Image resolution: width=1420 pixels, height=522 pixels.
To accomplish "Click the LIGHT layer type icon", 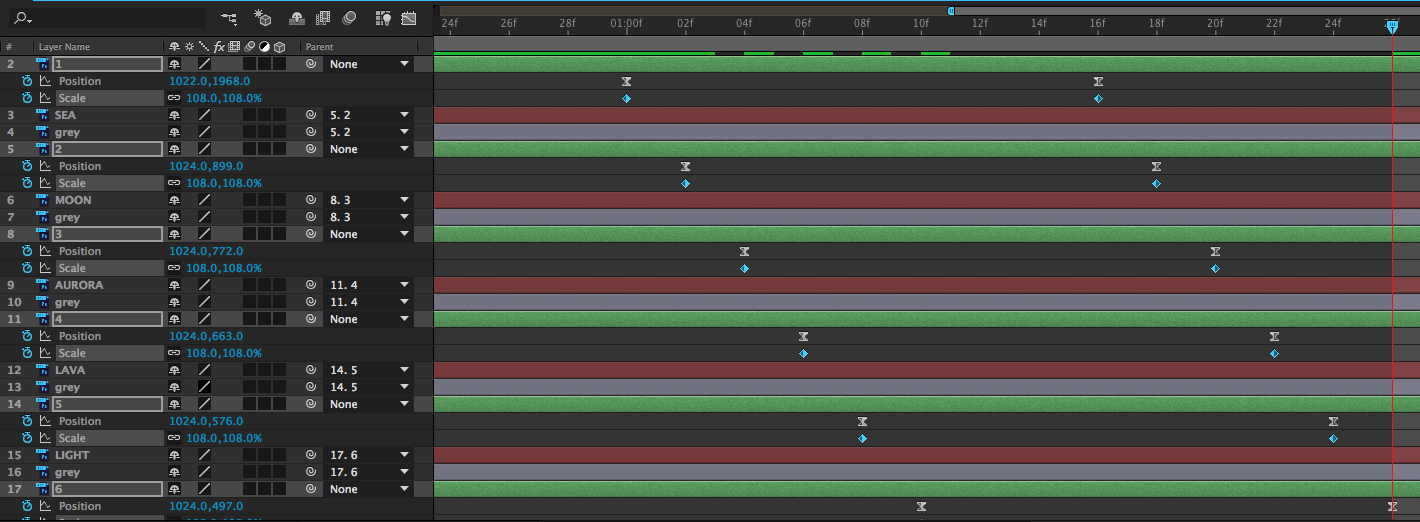I will (43, 455).
